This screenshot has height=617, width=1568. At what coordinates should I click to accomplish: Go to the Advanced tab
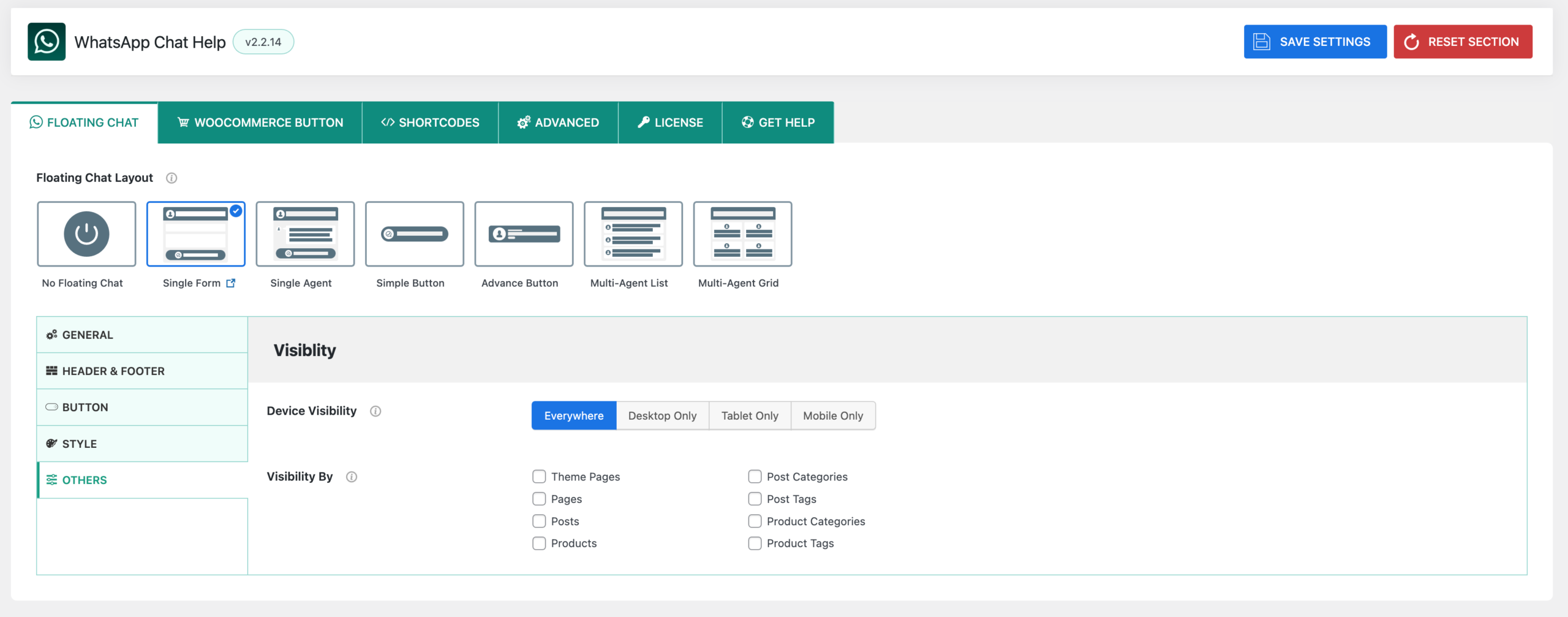tap(558, 123)
